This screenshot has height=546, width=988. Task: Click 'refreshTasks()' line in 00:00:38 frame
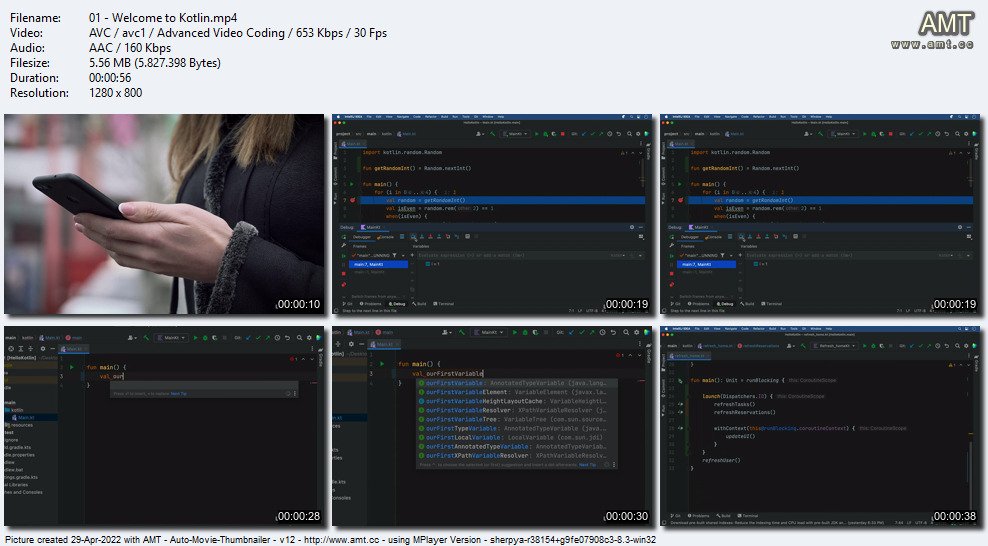tap(734, 404)
